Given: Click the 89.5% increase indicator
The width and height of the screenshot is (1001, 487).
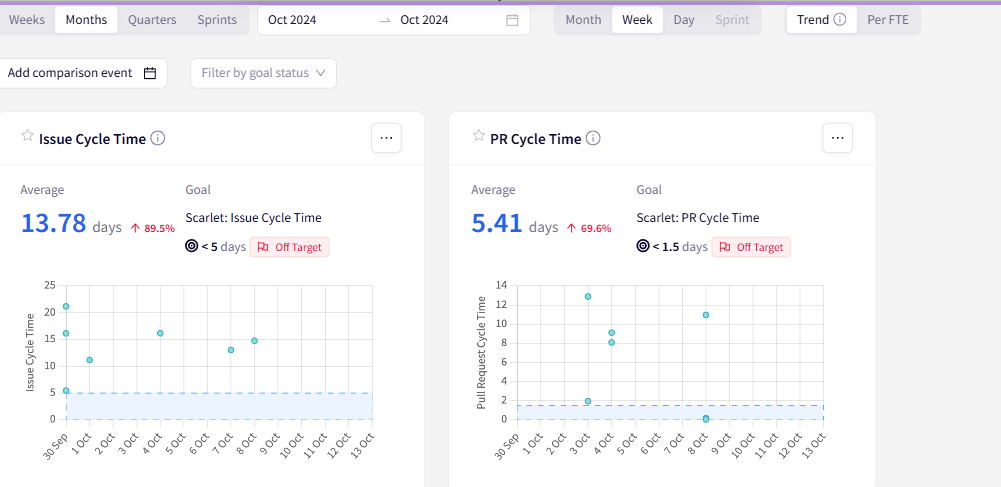Looking at the screenshot, I should [x=153, y=228].
